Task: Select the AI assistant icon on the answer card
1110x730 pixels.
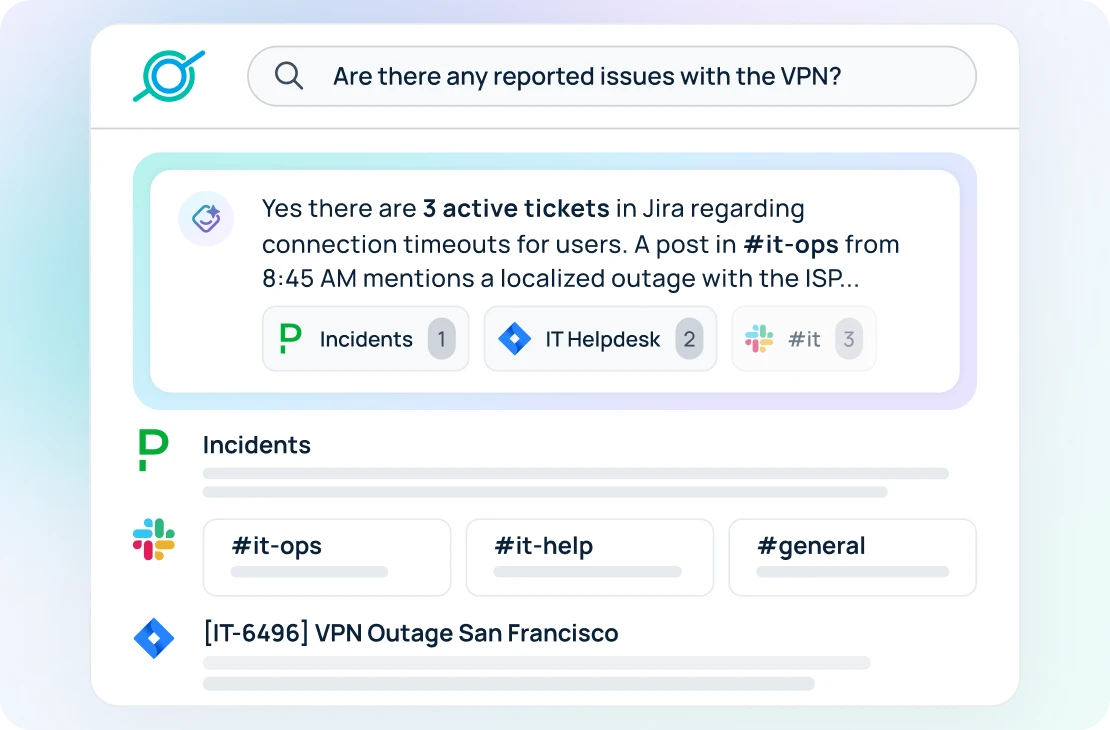Action: (206, 218)
